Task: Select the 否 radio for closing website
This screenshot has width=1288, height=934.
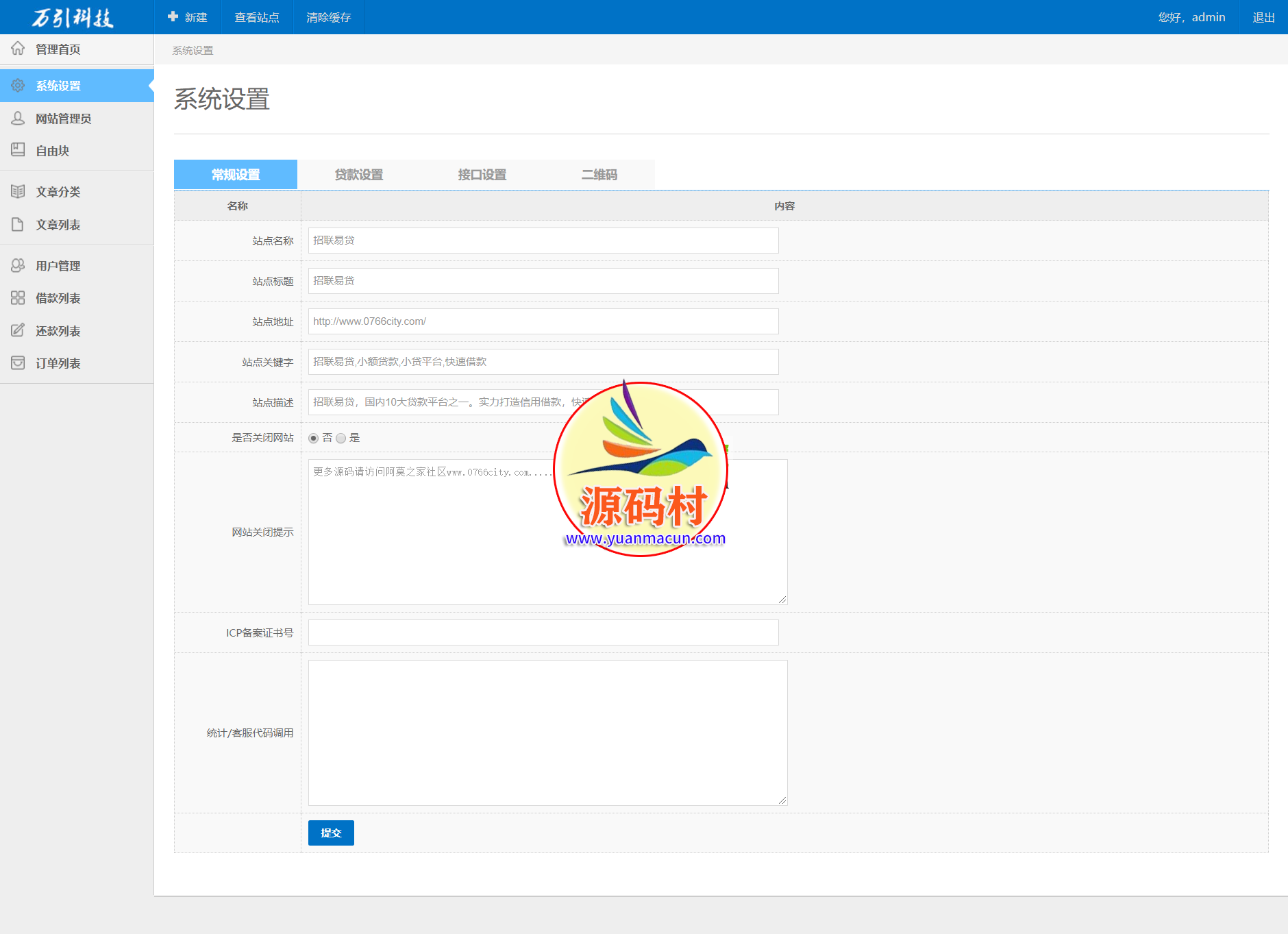Action: point(314,439)
